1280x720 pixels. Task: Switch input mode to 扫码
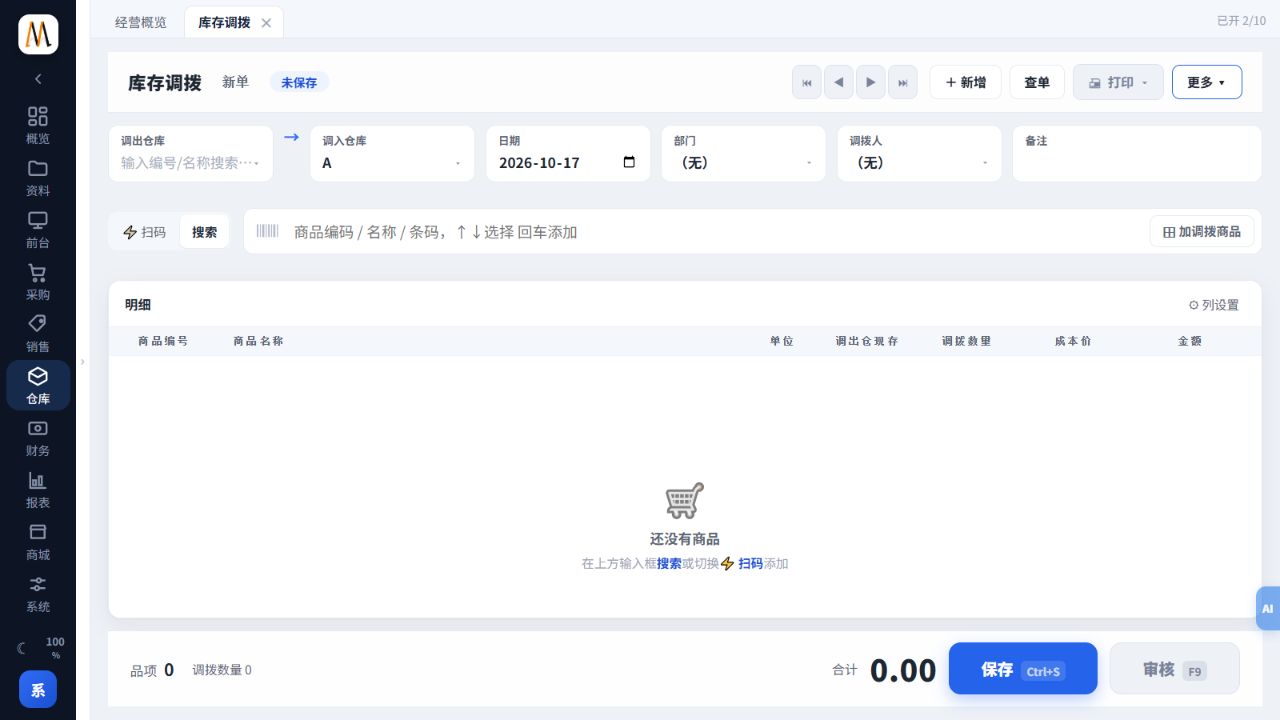point(144,232)
